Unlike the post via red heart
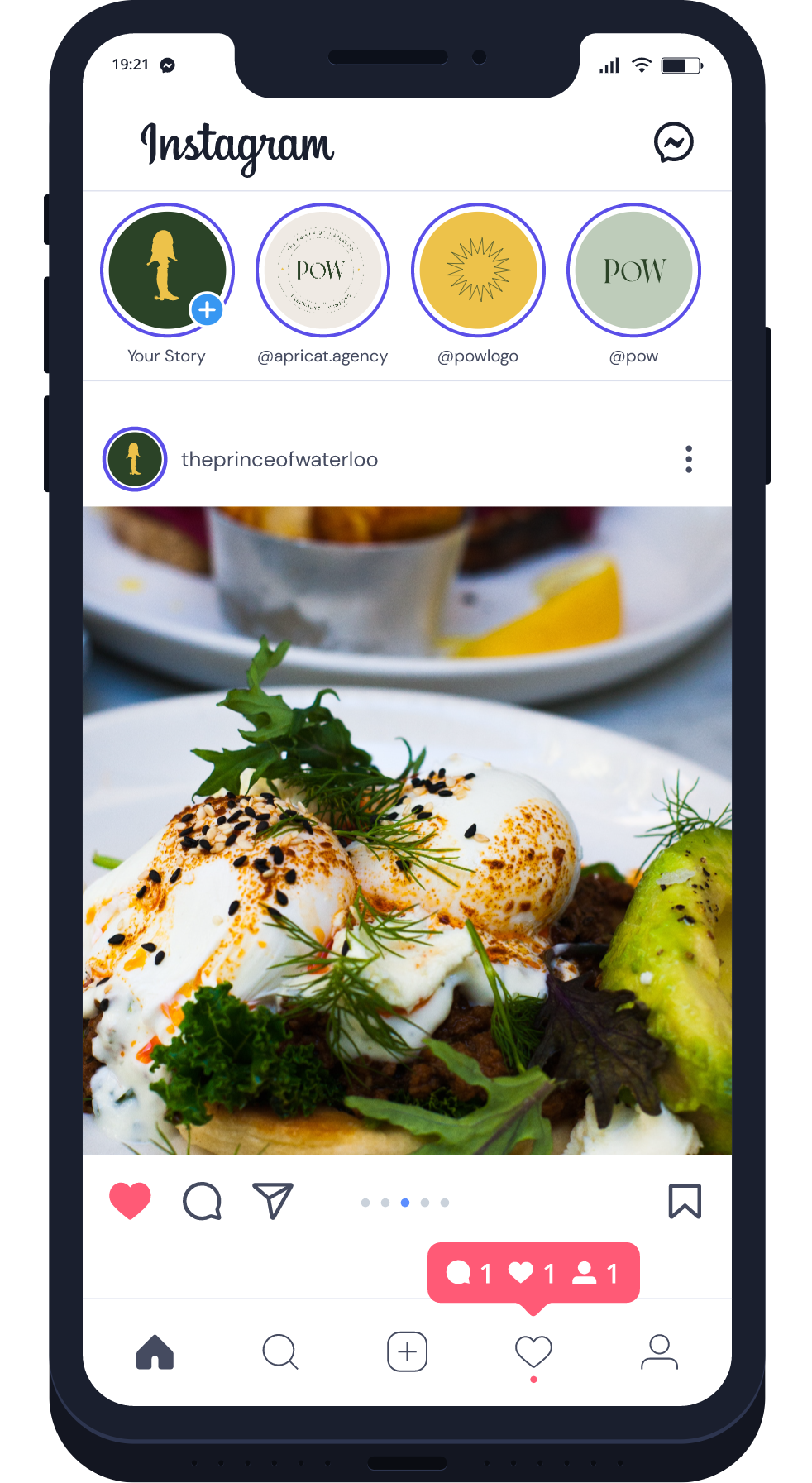 tap(130, 1201)
